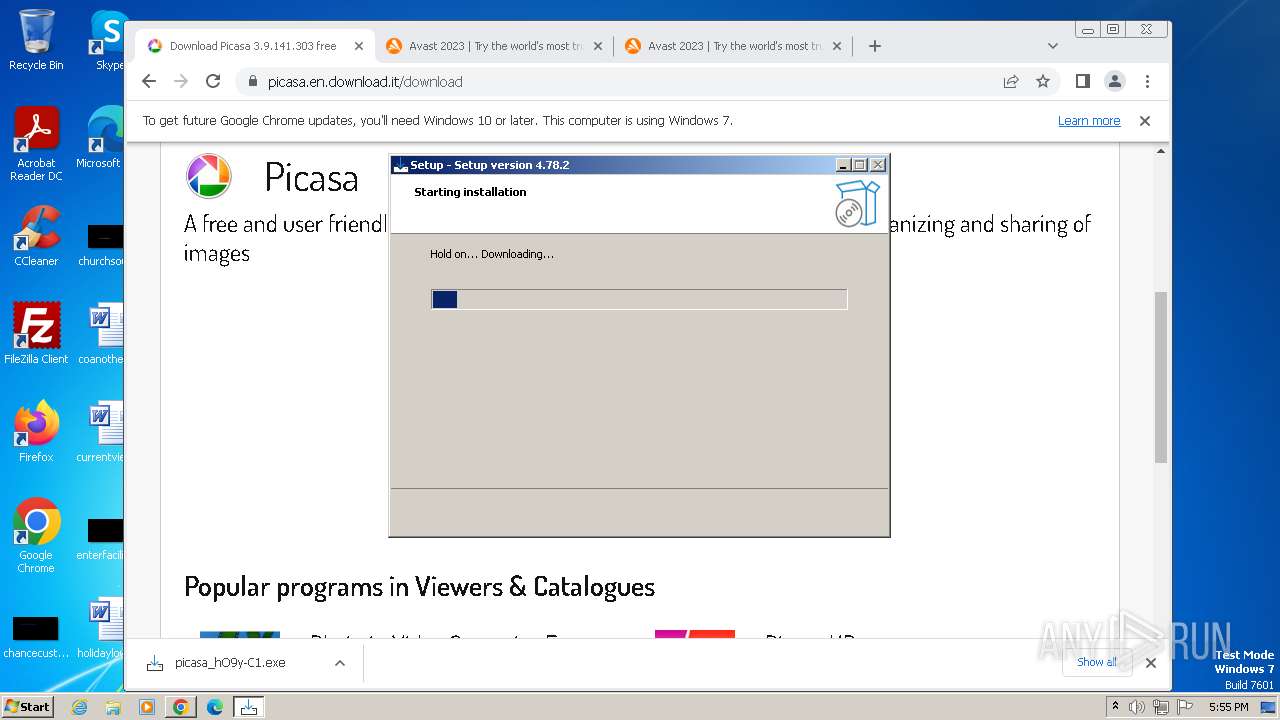Click Chrome forward arrow button
Viewport: 1280px width, 720px height.
pos(181,81)
